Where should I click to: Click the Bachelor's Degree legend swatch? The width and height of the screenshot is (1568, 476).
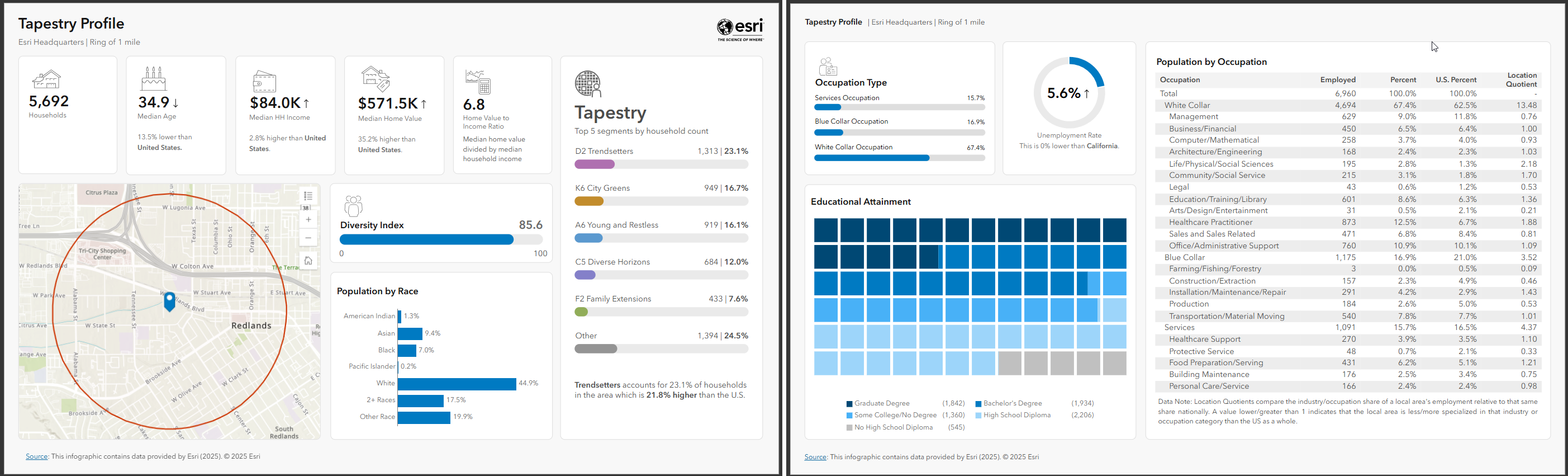pos(978,404)
